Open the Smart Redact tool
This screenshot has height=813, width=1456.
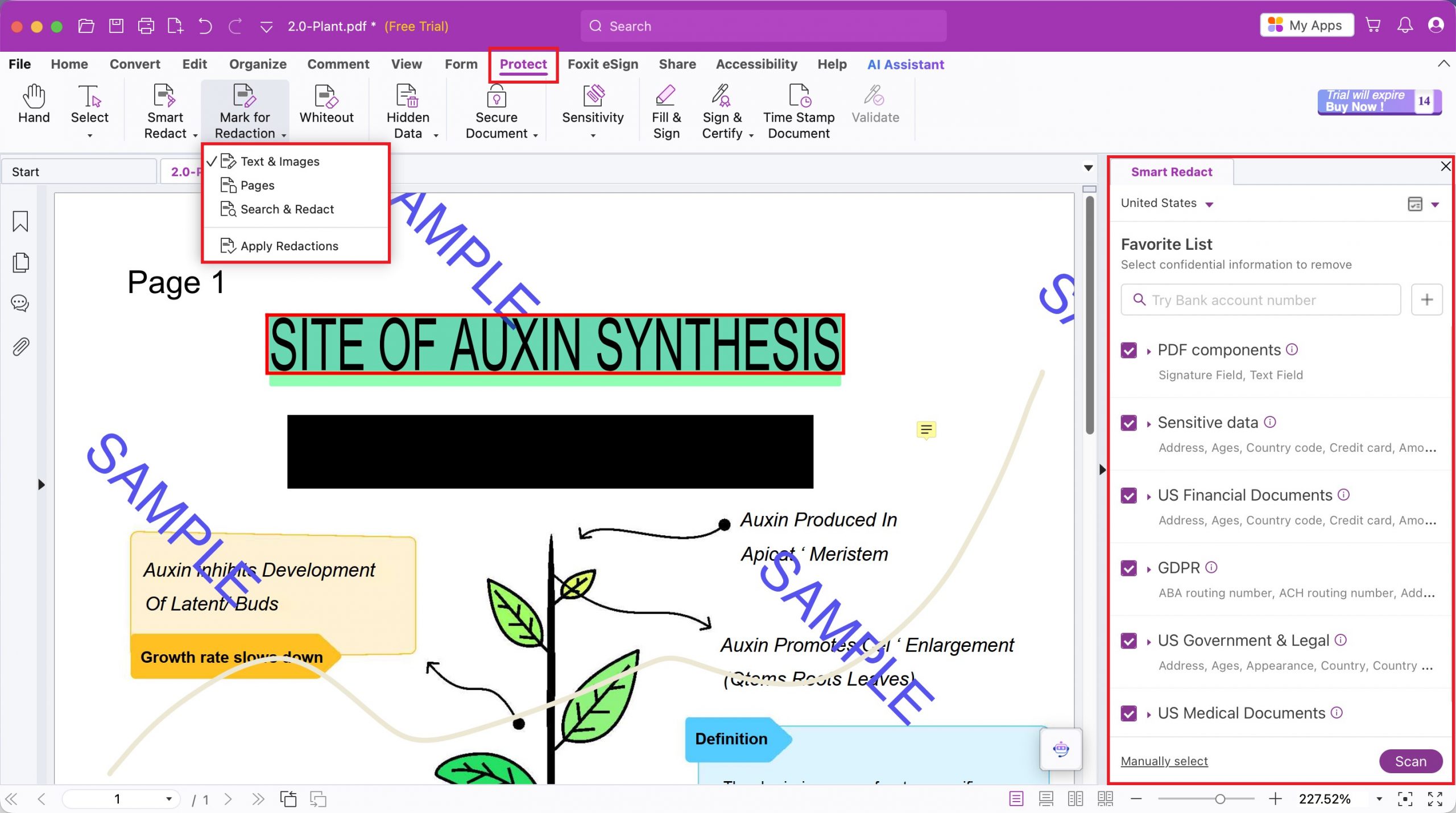coord(166,112)
